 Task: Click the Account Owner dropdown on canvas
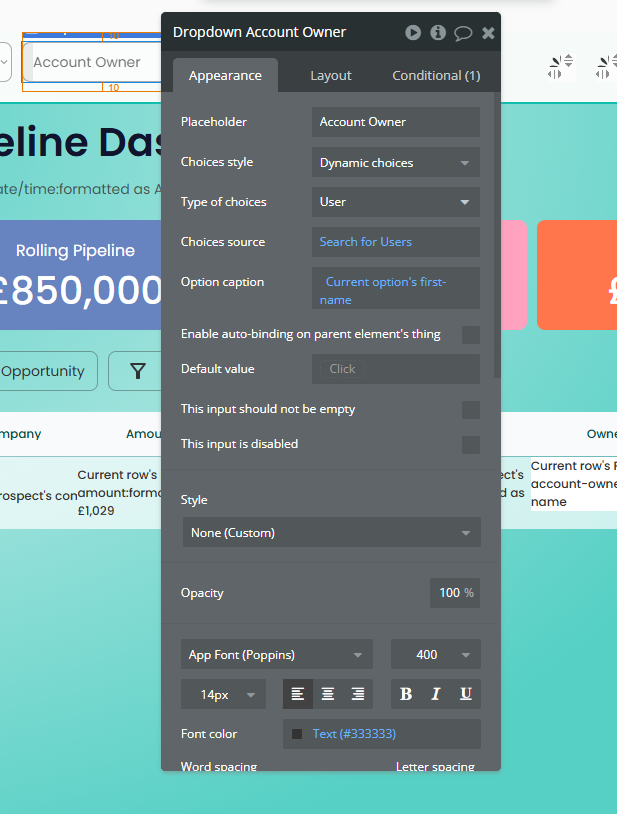point(92,62)
